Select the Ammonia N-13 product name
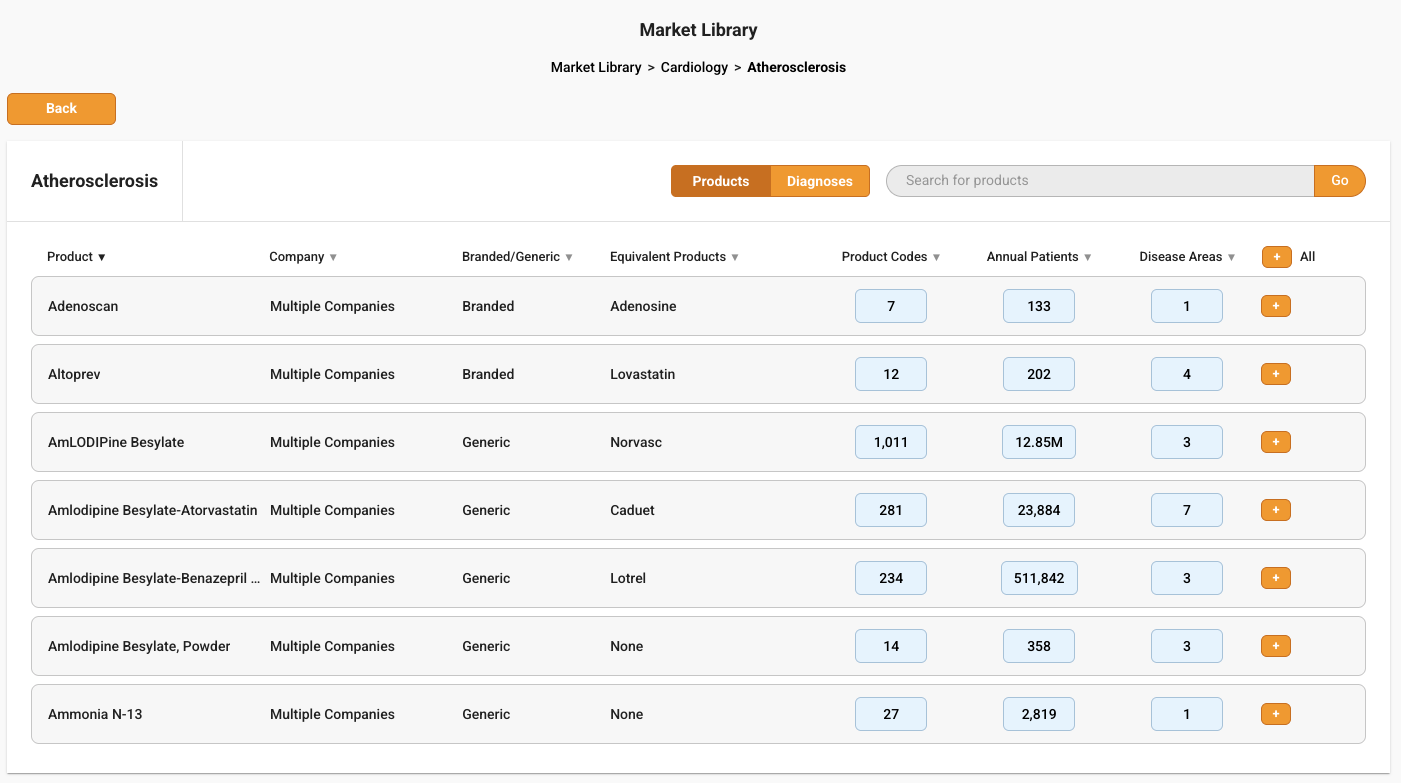 click(x=95, y=715)
